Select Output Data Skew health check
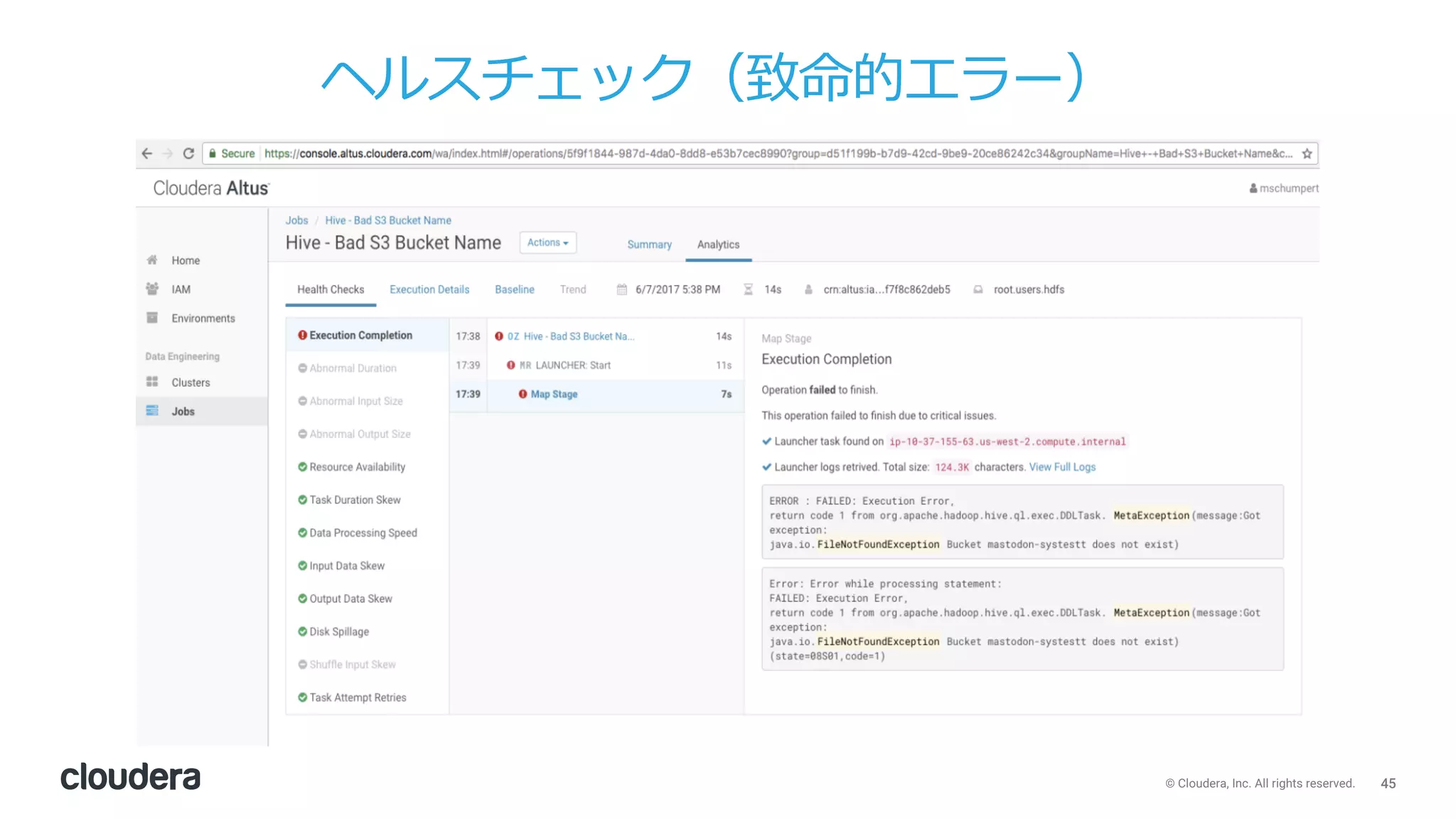Image resolution: width=1456 pixels, height=819 pixels. coord(367,599)
